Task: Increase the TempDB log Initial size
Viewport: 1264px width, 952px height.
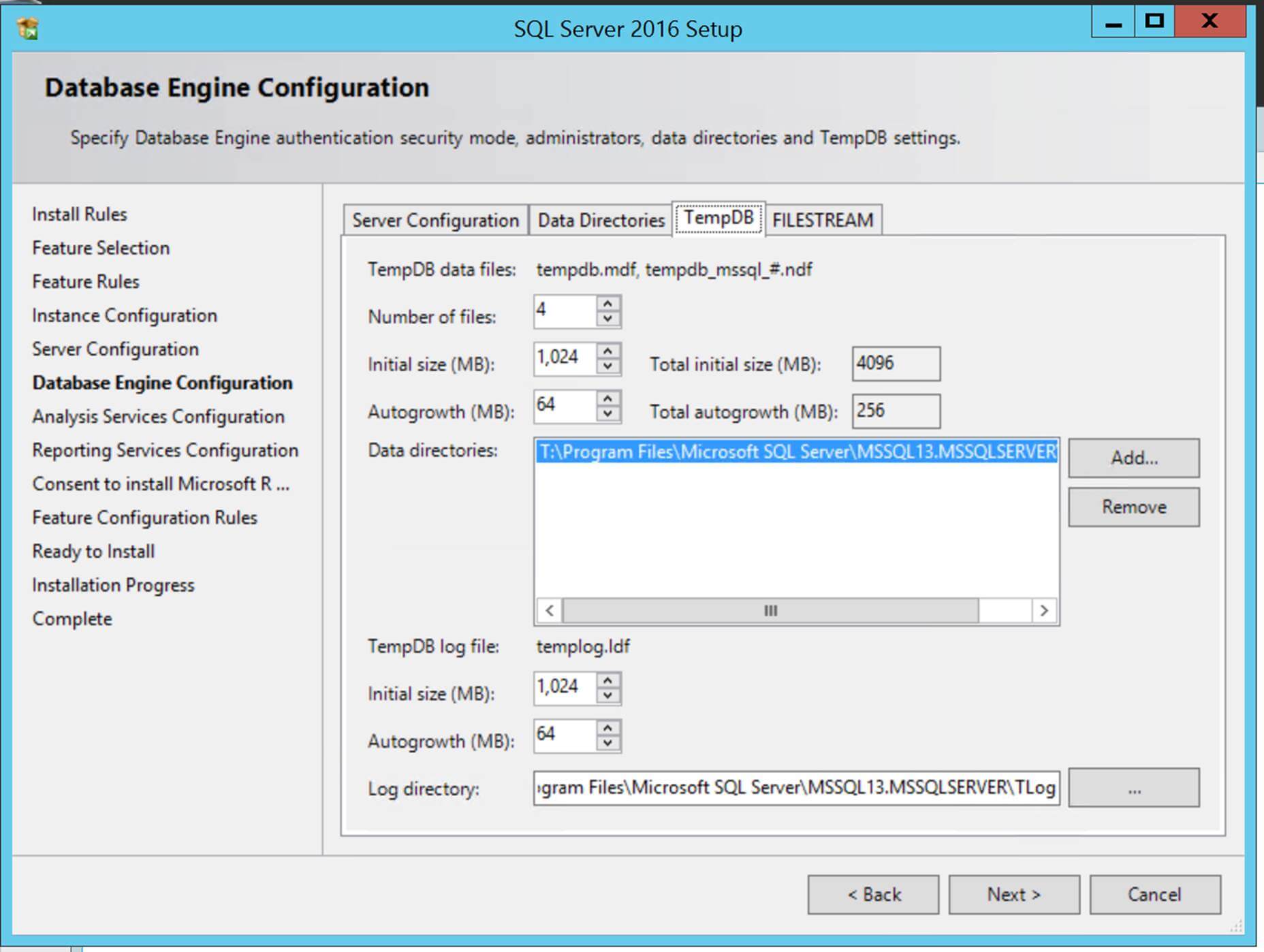Action: point(607,681)
